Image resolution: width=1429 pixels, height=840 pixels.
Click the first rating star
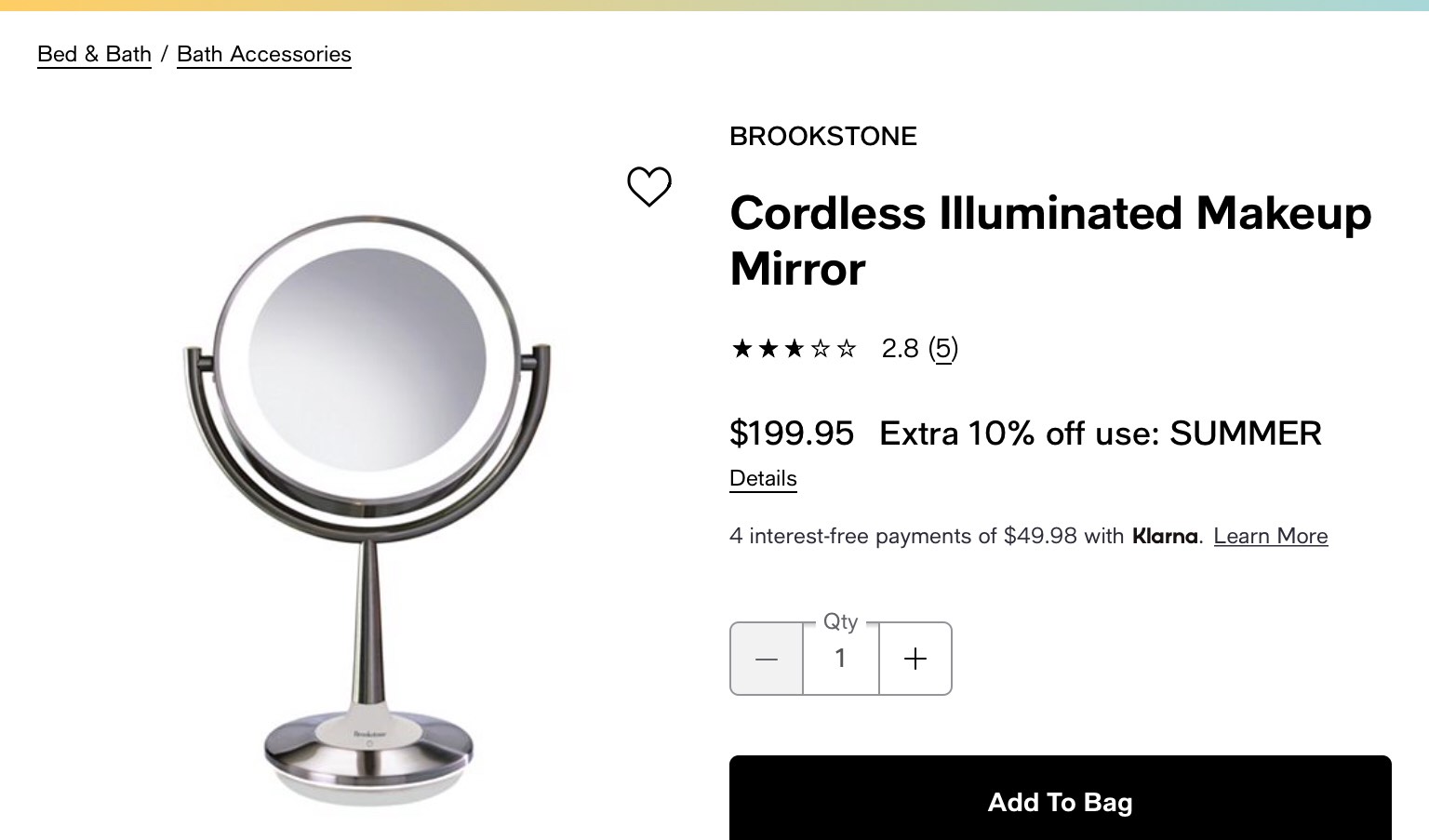click(741, 348)
